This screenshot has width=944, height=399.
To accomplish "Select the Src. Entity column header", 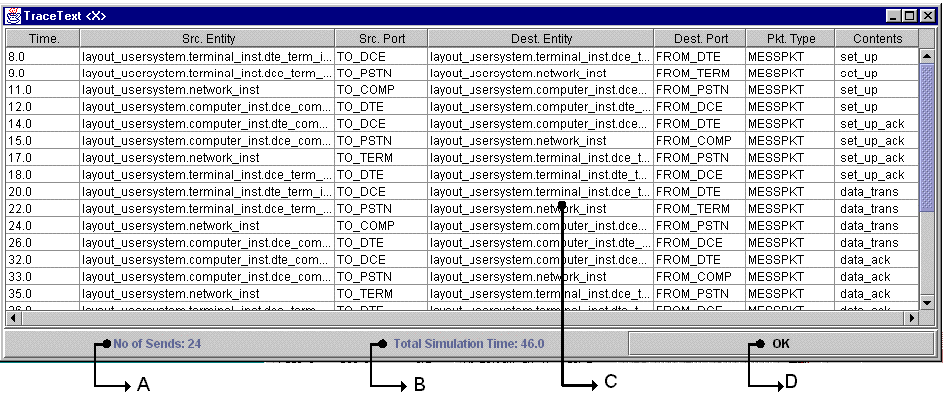I will [208, 39].
